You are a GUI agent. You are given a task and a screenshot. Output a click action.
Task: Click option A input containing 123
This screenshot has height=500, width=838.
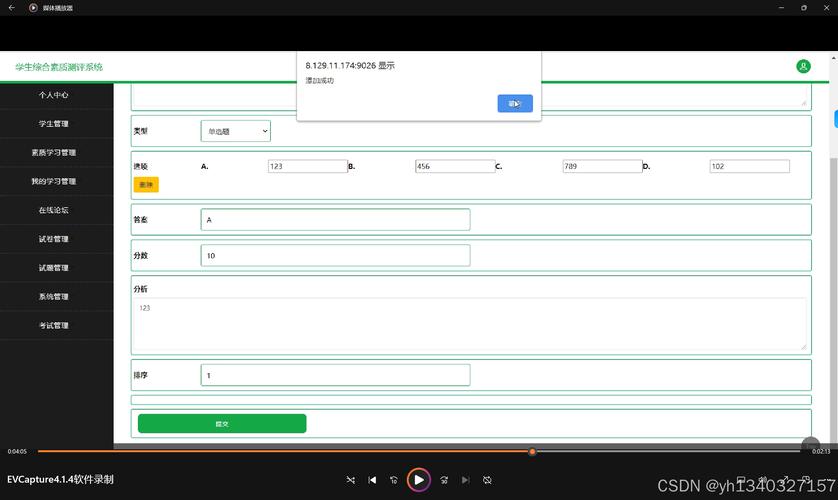[307, 166]
